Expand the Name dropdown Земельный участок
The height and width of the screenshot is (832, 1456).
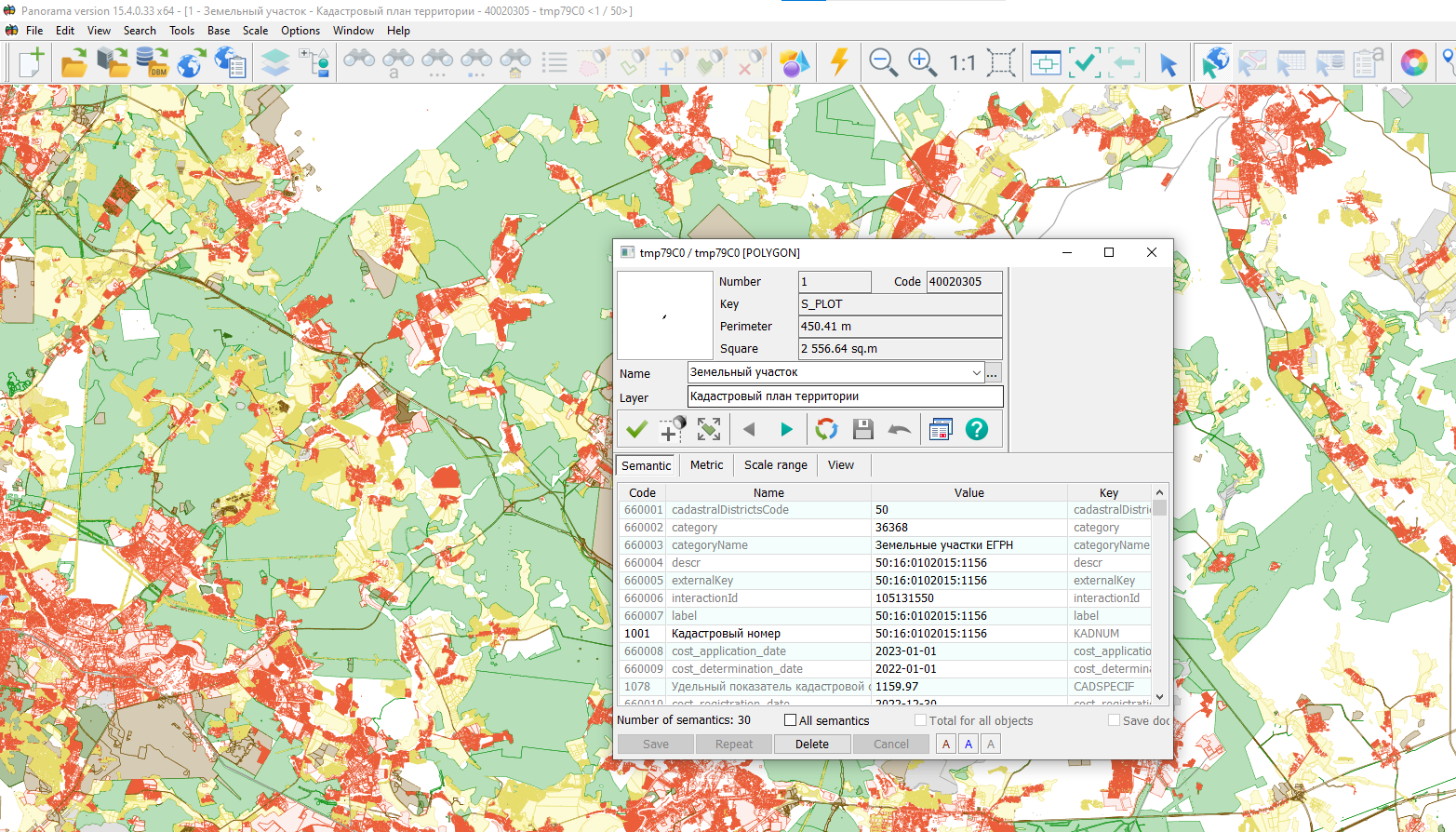click(976, 372)
